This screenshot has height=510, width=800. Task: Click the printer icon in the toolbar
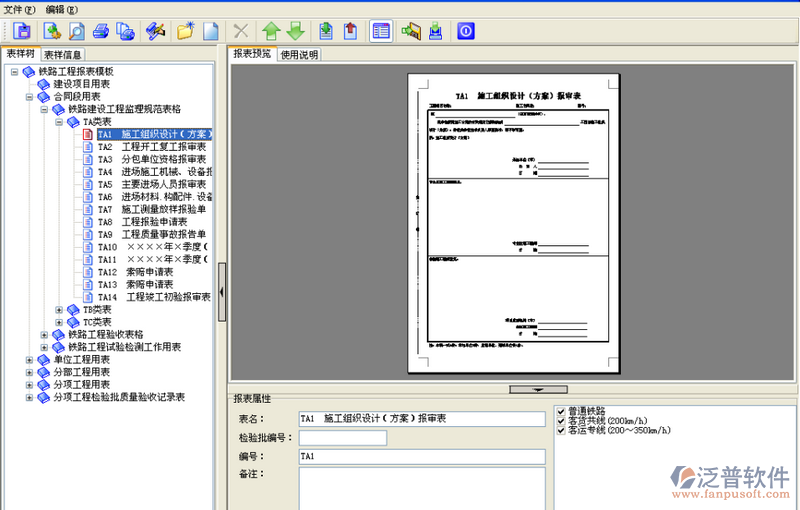coord(101,31)
